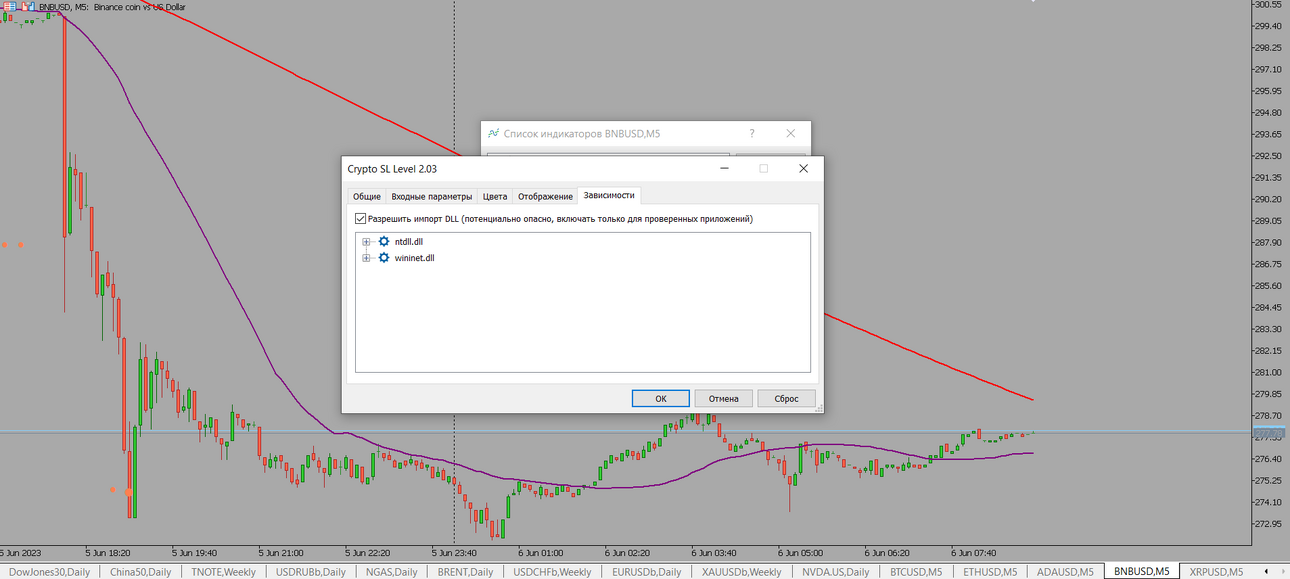The height and width of the screenshot is (579, 1290).
Task: Open the China50,Daily chart tab
Action: (140, 572)
